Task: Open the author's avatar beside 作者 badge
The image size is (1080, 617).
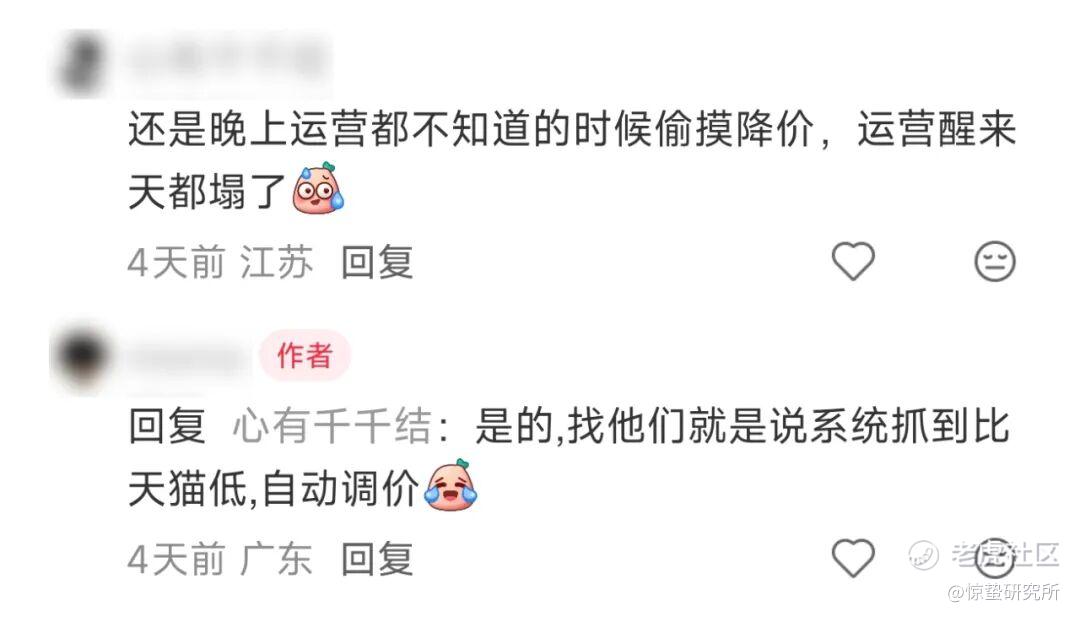Action: click(83, 357)
